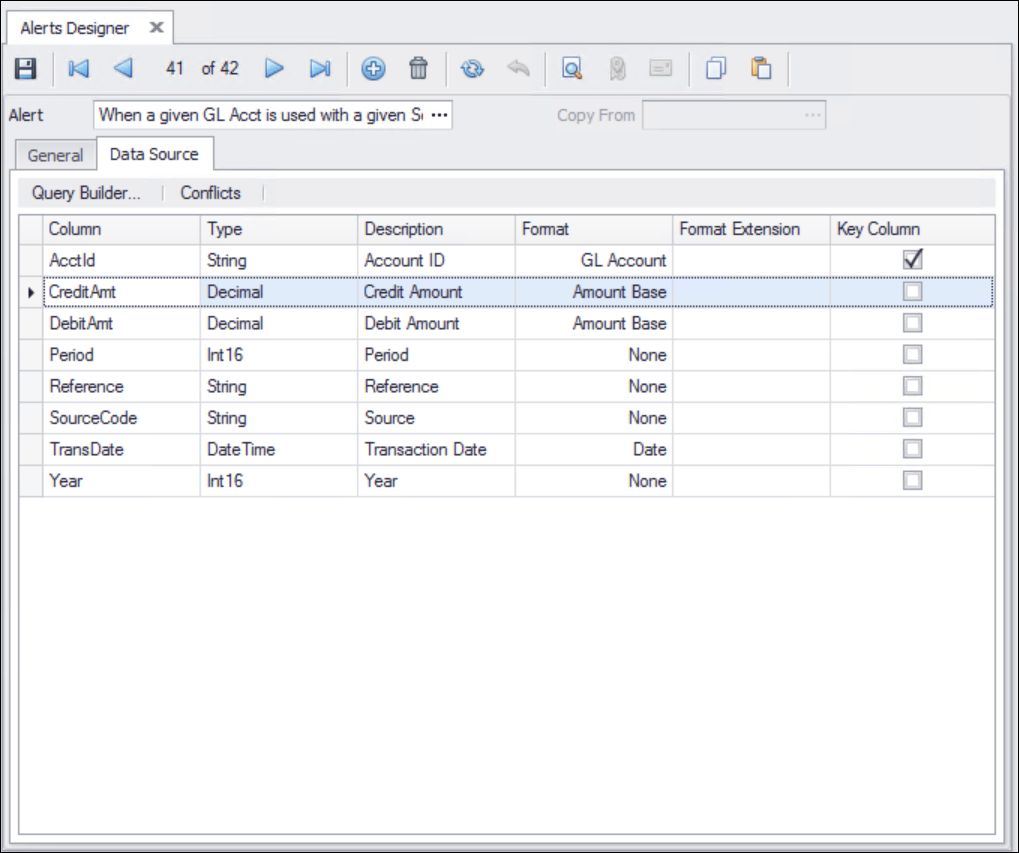Viewport: 1019px width, 853px height.
Task: Jump to the last alert record
Action: tap(319, 69)
